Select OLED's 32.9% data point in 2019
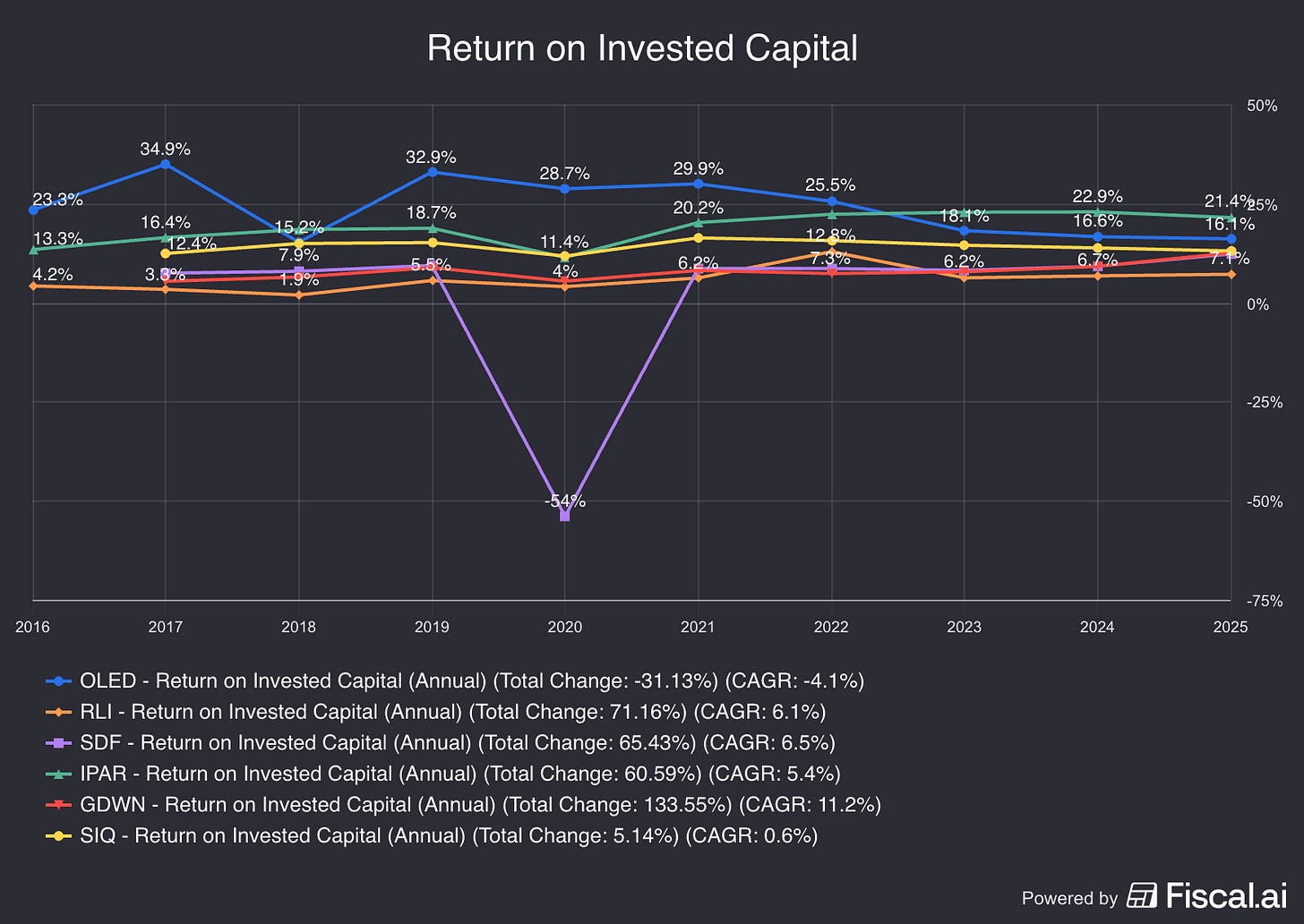 (432, 172)
